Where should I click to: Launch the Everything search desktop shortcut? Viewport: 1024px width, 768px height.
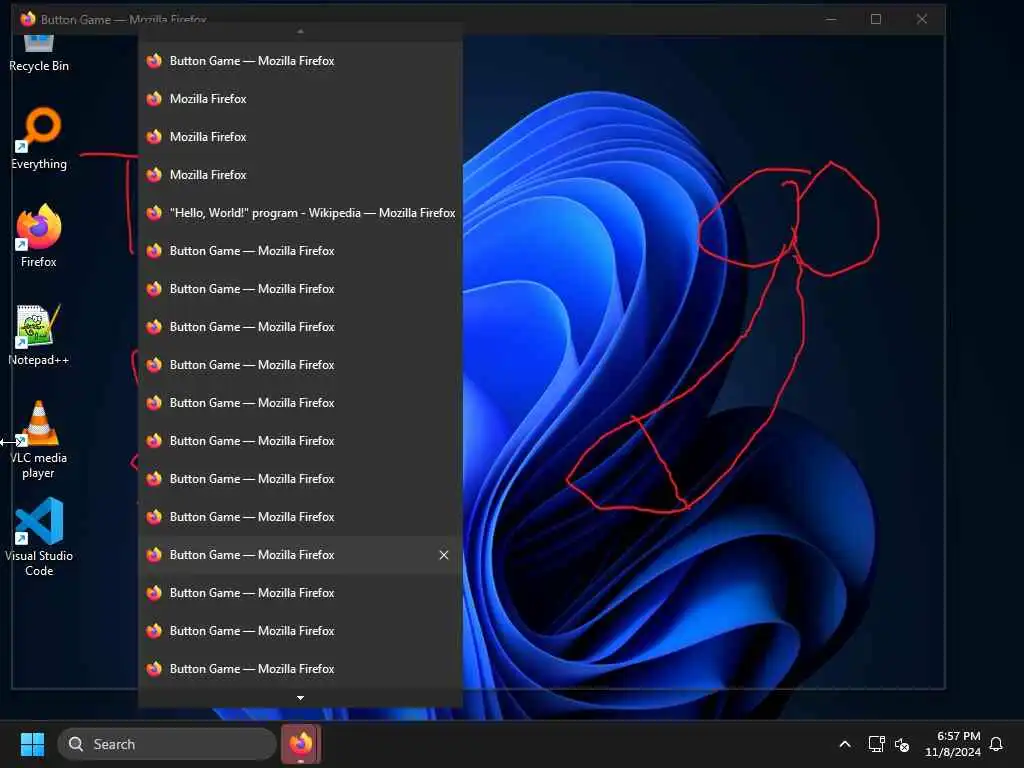(x=39, y=138)
